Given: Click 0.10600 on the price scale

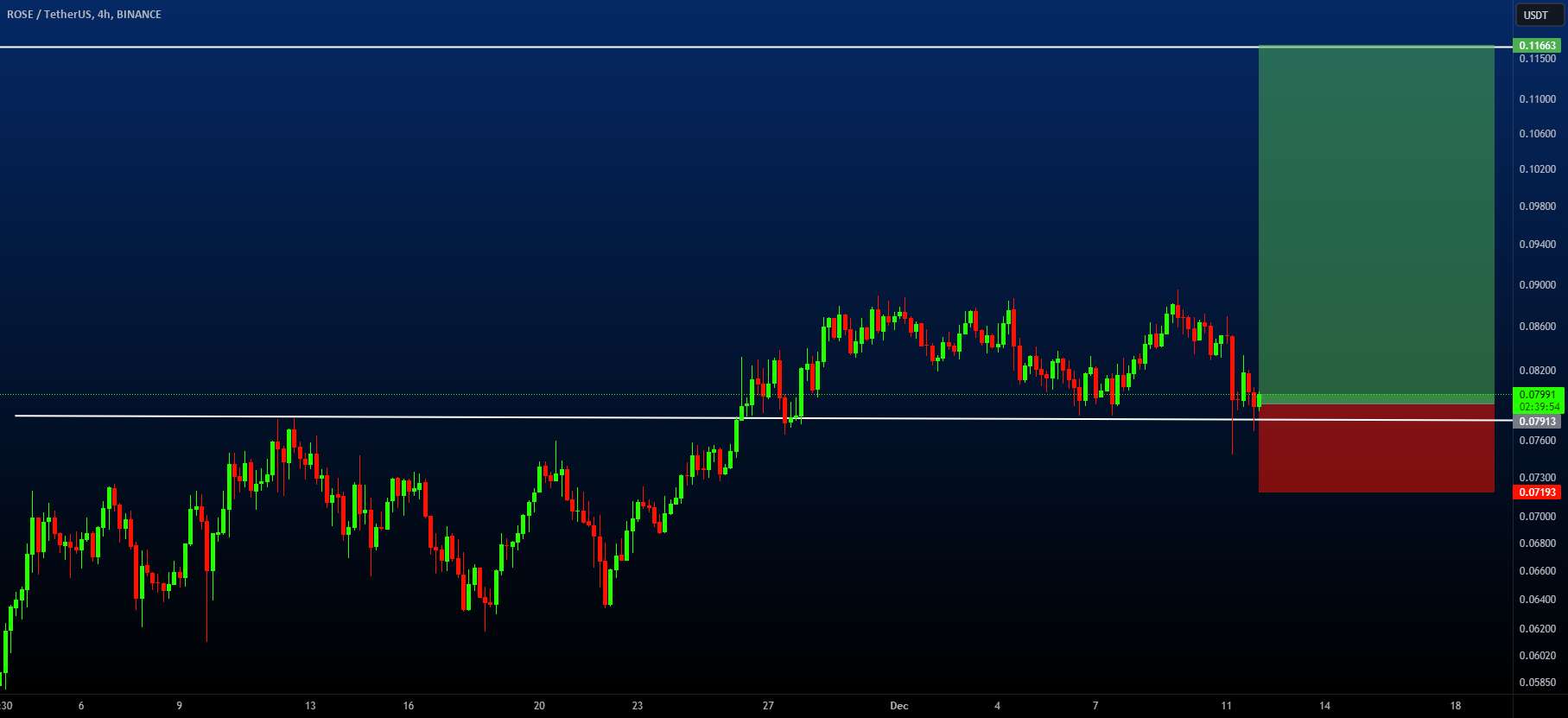Looking at the screenshot, I should pyautogui.click(x=1537, y=134).
